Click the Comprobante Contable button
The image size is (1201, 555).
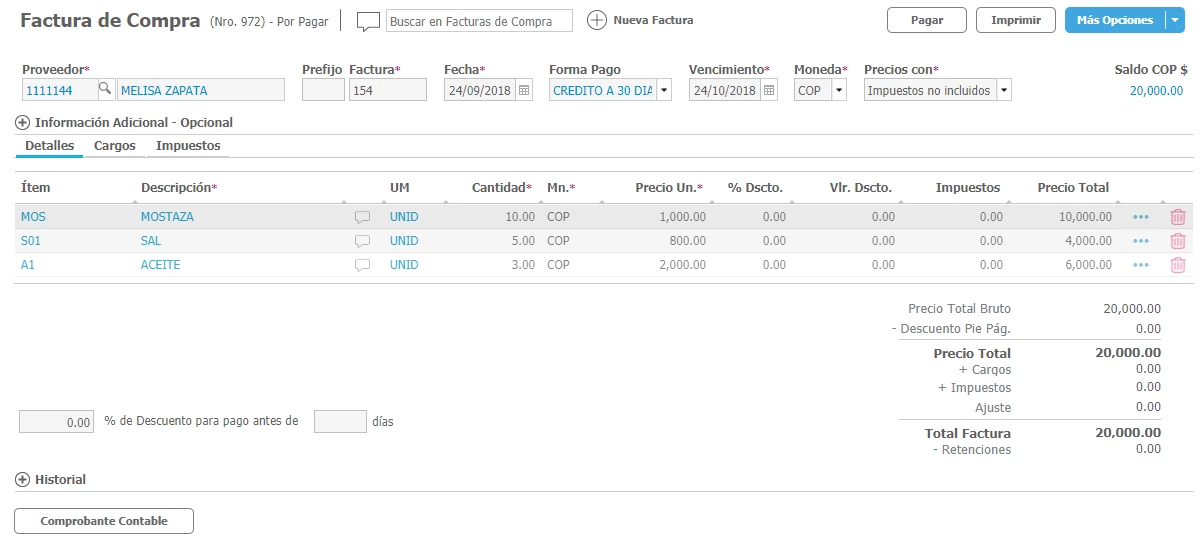click(104, 521)
